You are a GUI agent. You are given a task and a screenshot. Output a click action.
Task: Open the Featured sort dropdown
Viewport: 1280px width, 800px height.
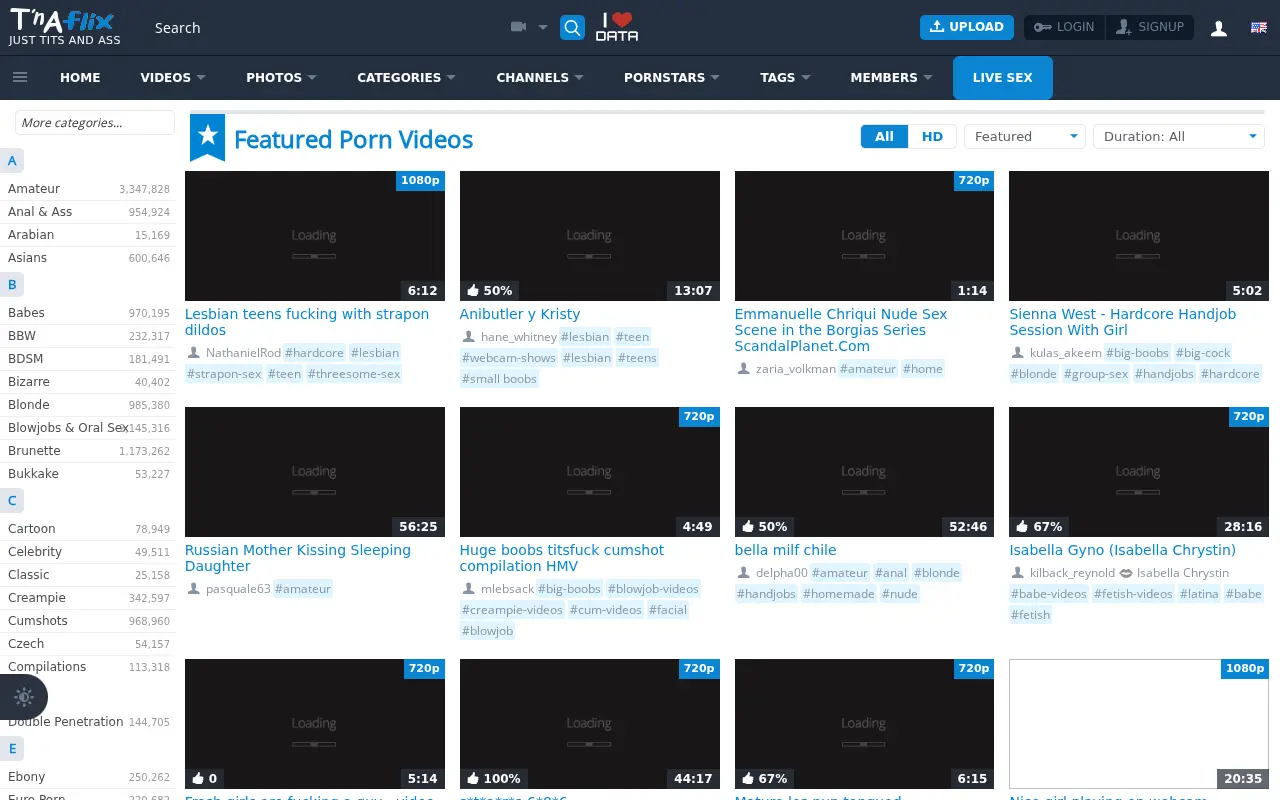tap(1025, 137)
